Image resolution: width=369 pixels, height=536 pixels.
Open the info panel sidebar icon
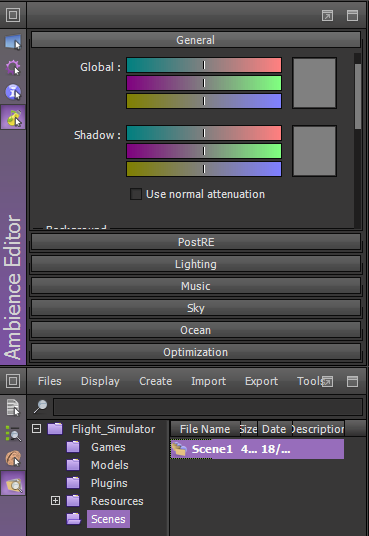tap(13, 92)
